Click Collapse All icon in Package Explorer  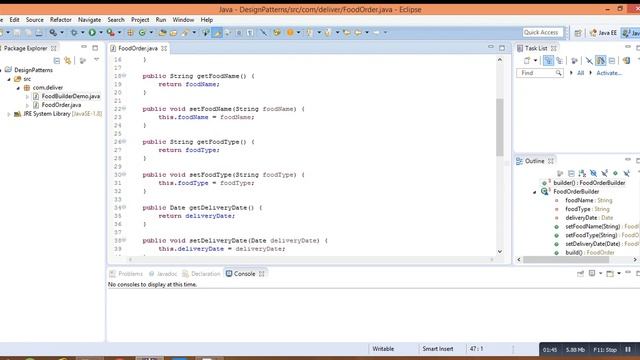coord(57,61)
